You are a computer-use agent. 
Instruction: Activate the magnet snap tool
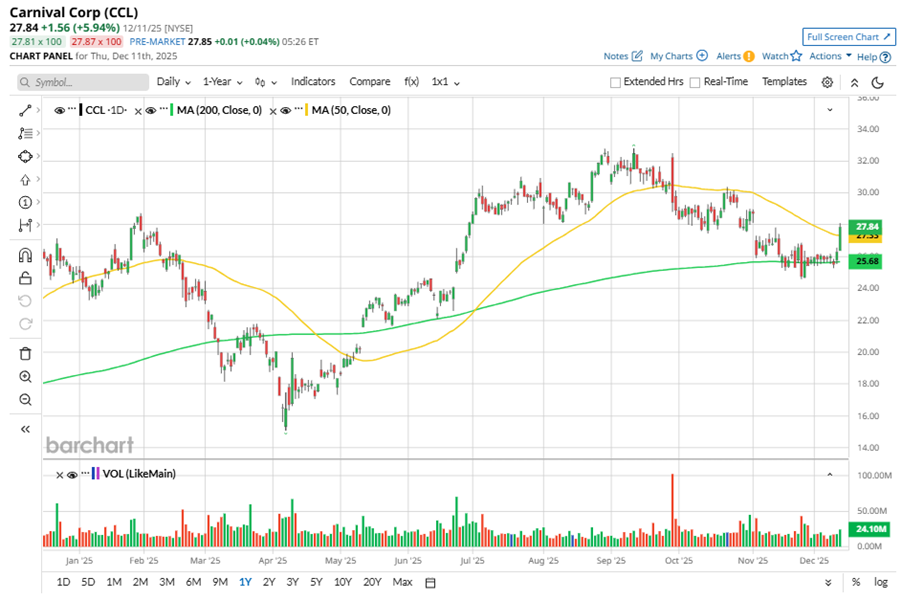[25, 255]
